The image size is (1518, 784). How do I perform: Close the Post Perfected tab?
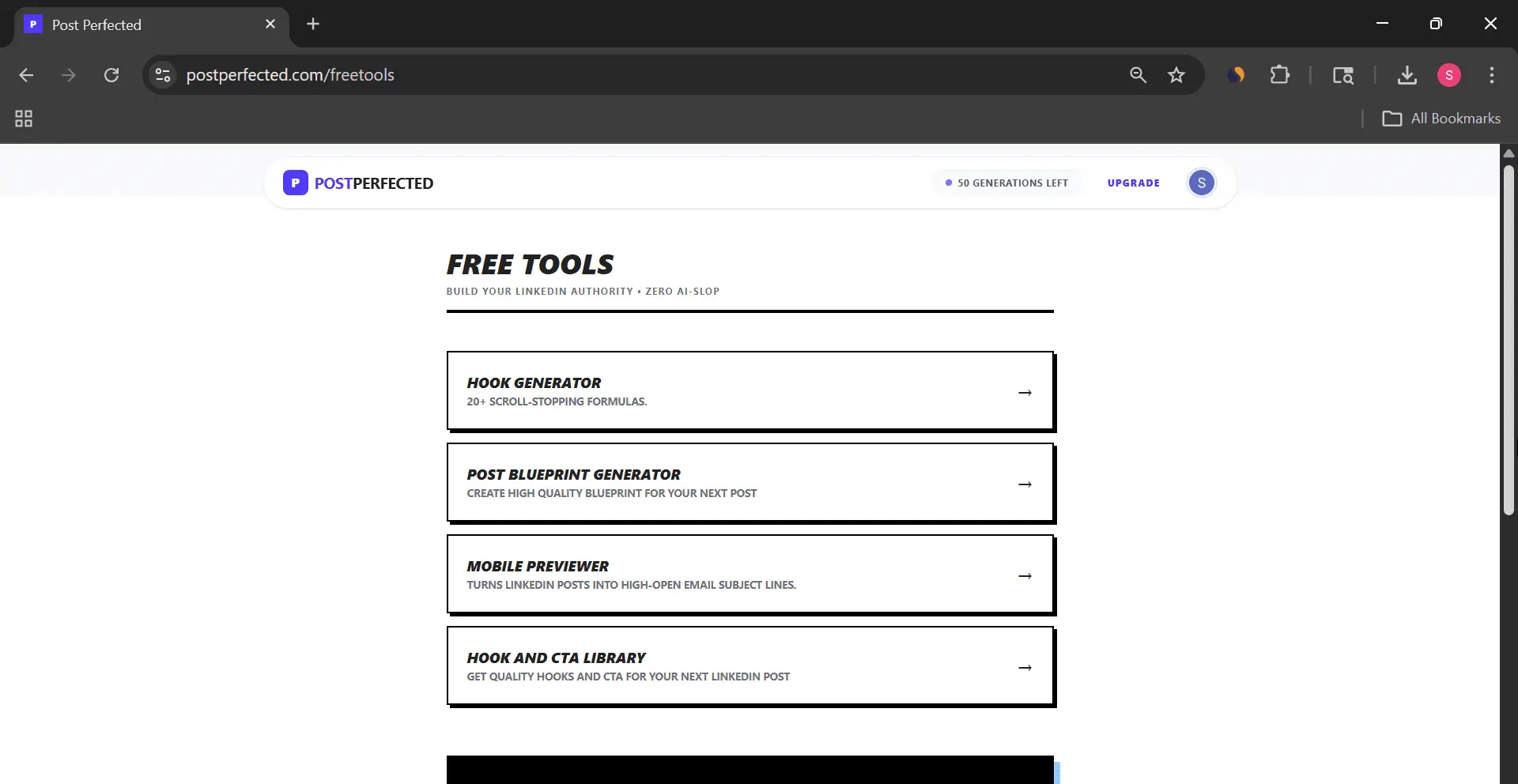coord(270,24)
